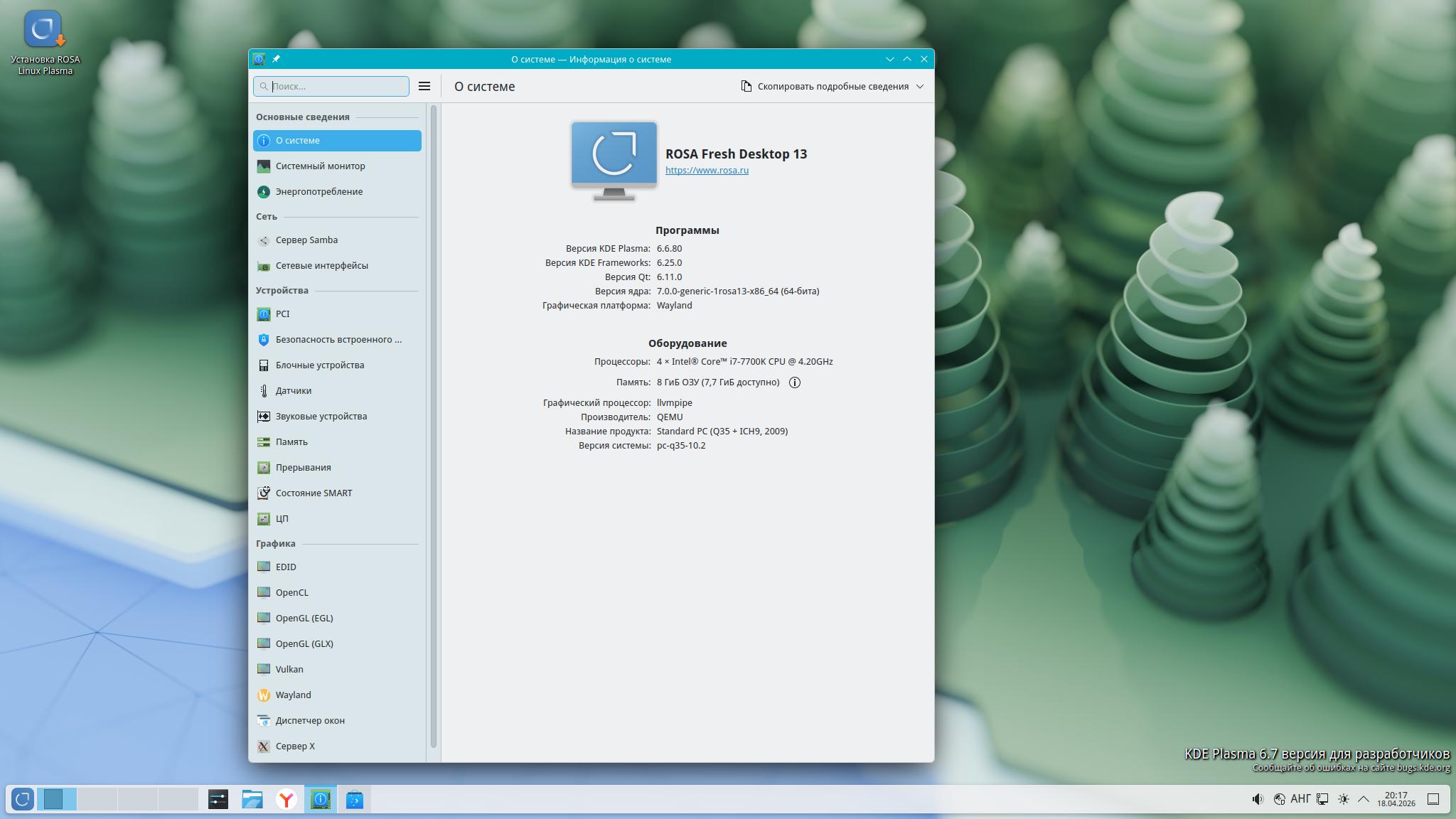Launch Yandex Browser from taskbar

287,799
